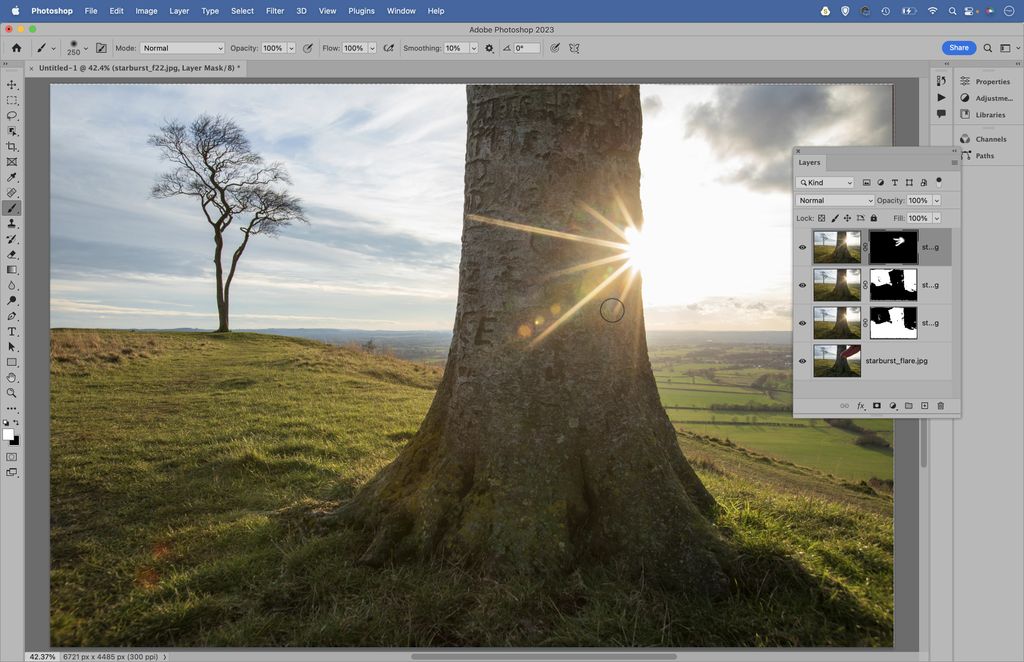
Task: Open the Filter menu
Action: coord(274,11)
